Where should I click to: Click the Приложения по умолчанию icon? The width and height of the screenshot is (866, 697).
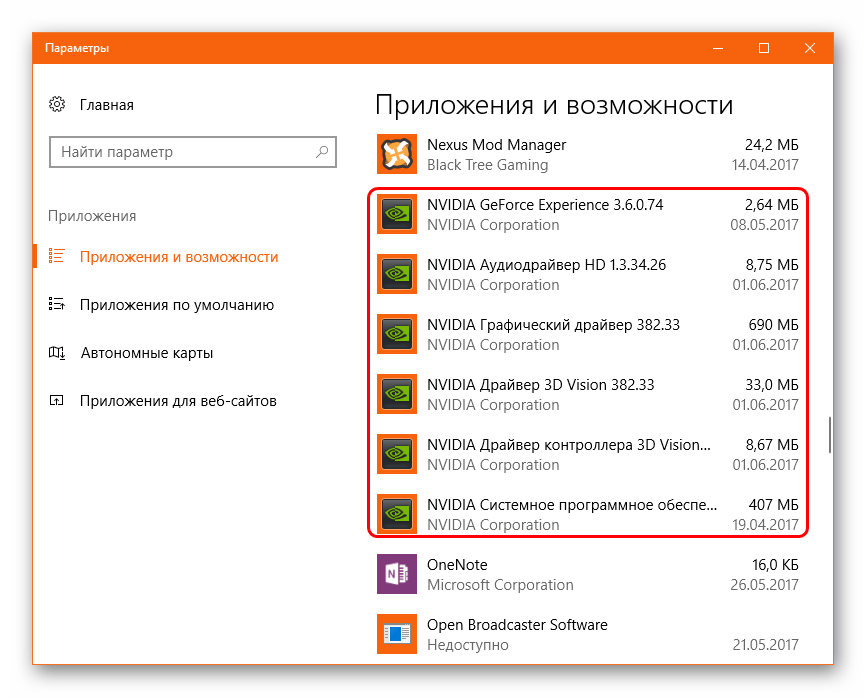[x=57, y=304]
